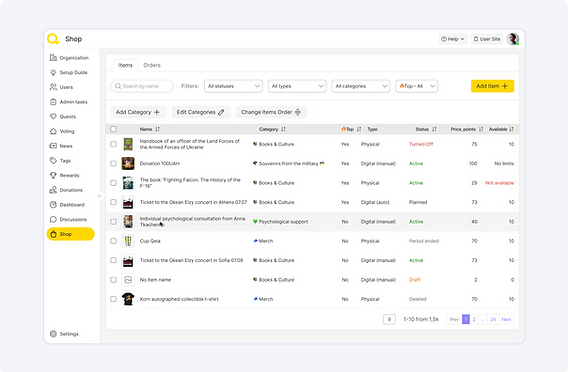Viewport: 568px width, 372px height.
Task: Click the Edit Categories button
Action: 201,112
